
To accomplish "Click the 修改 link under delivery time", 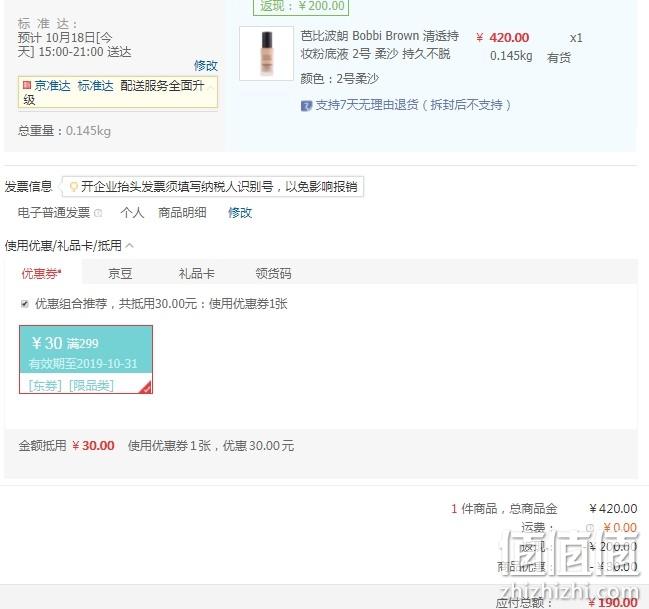I will [206, 65].
